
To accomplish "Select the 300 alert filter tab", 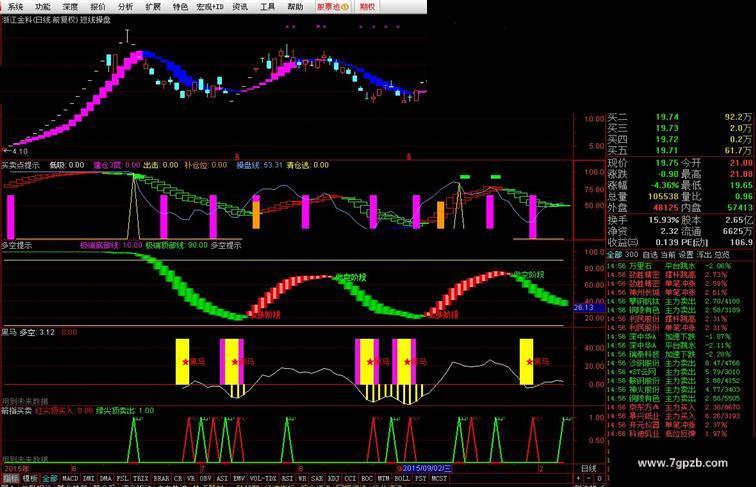I will coord(631,255).
